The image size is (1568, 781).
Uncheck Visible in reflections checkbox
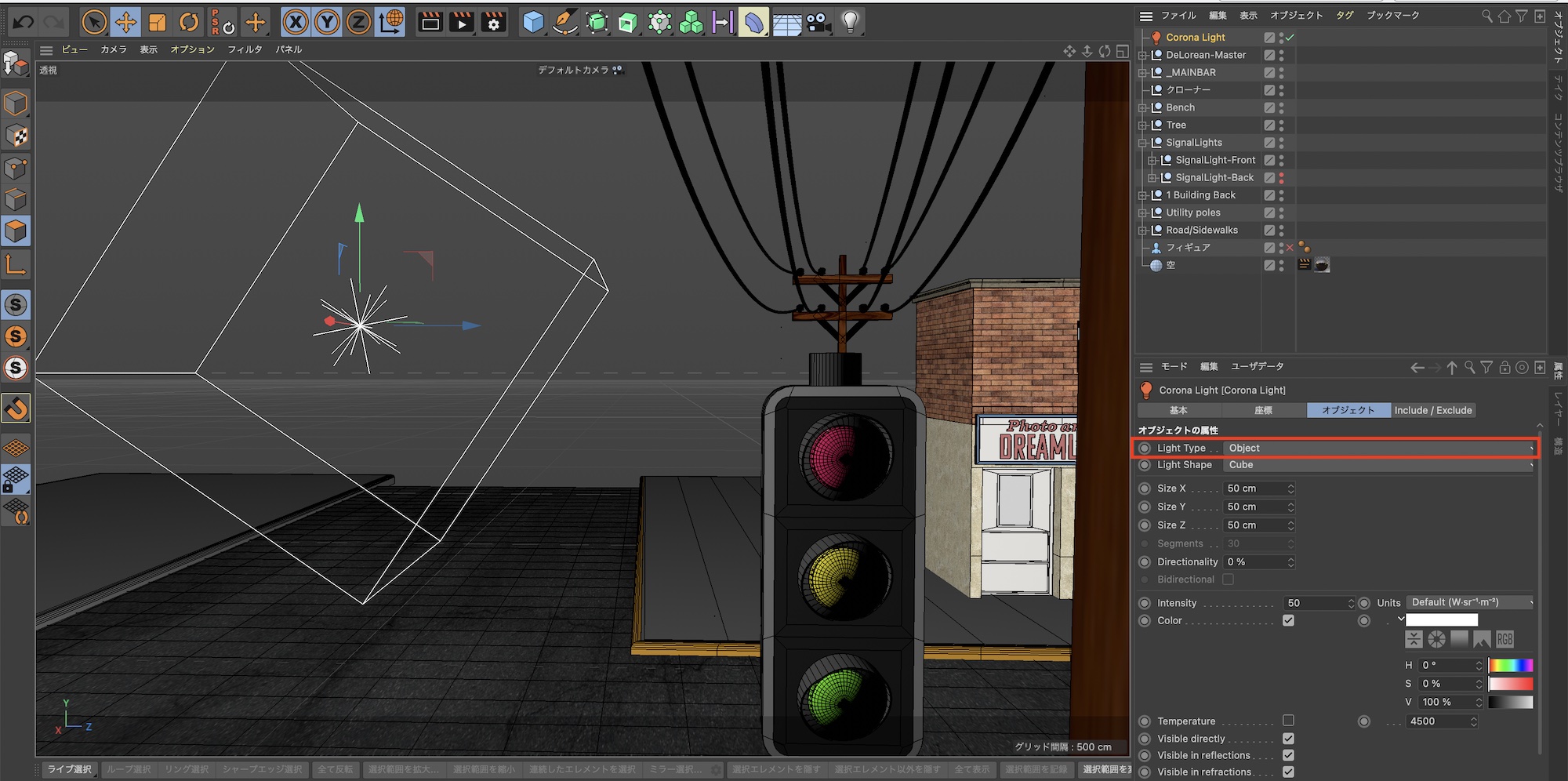pyautogui.click(x=1288, y=755)
